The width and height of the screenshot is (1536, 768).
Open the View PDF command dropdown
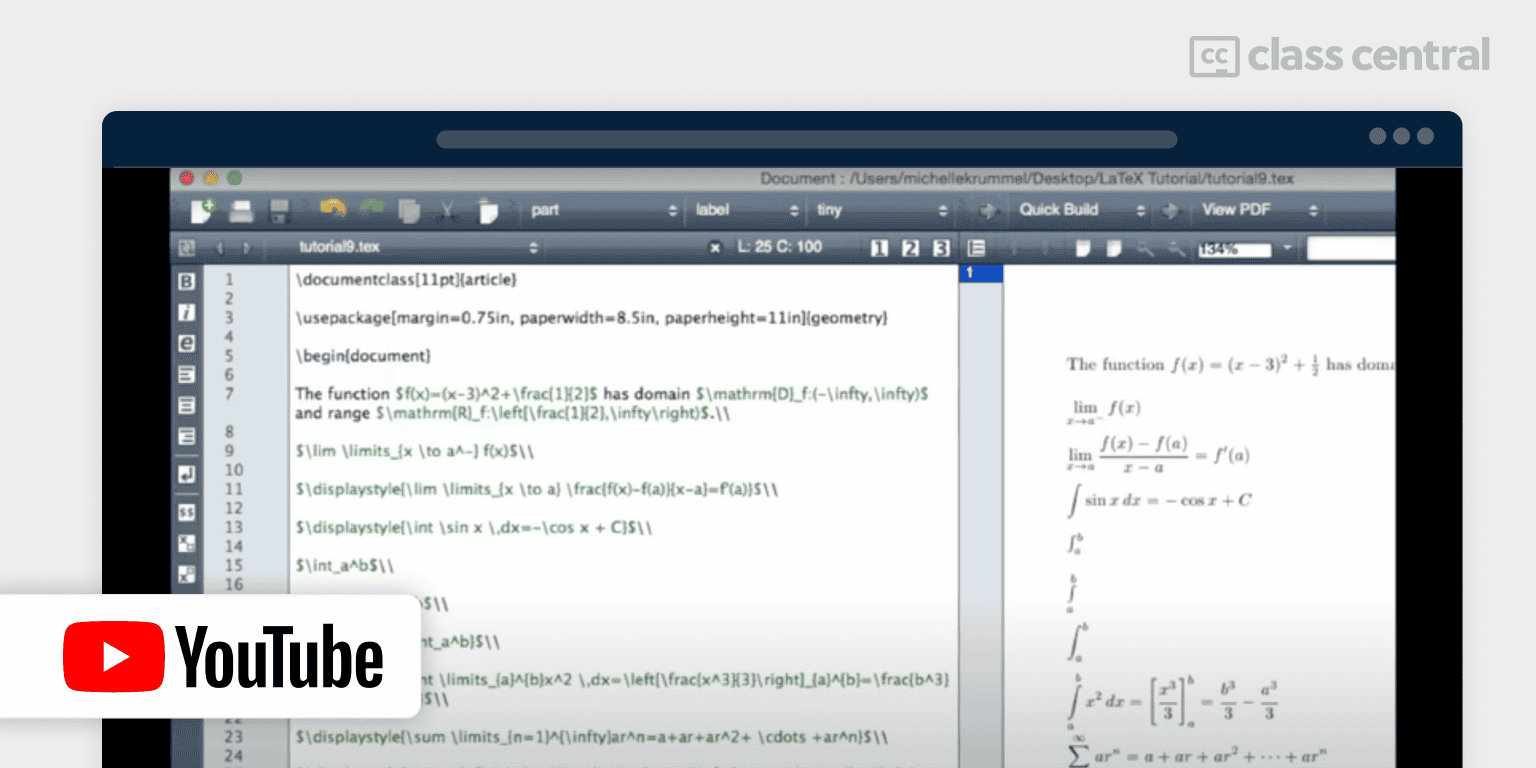1259,211
